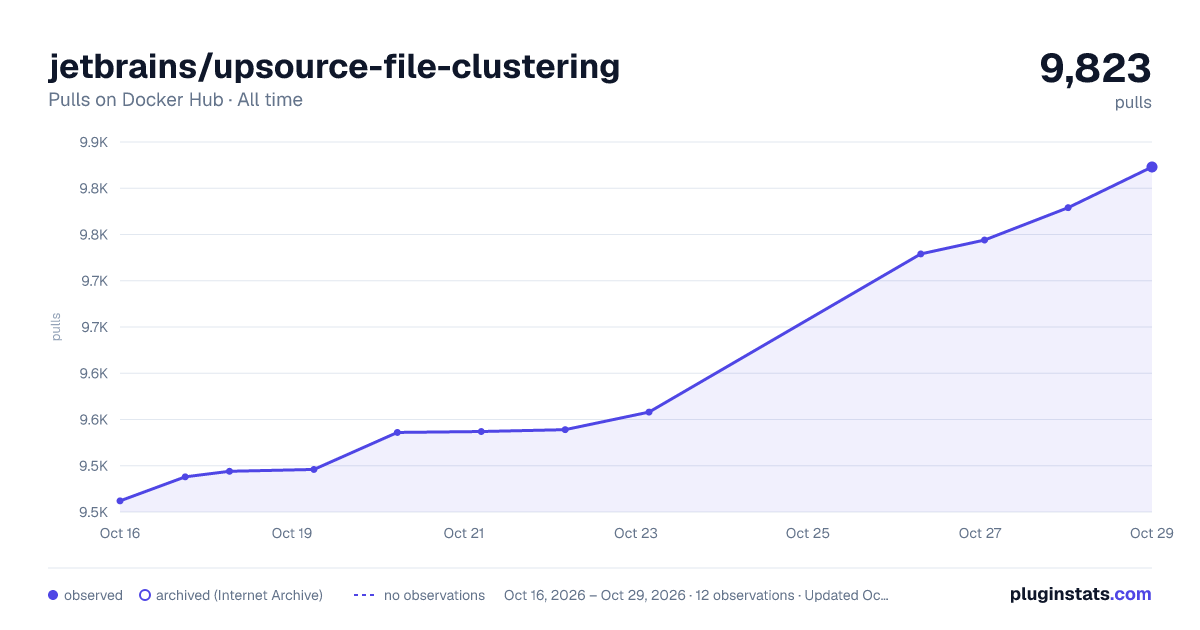
Task: Select the data point just right of Oct 21
Action: coord(481,432)
